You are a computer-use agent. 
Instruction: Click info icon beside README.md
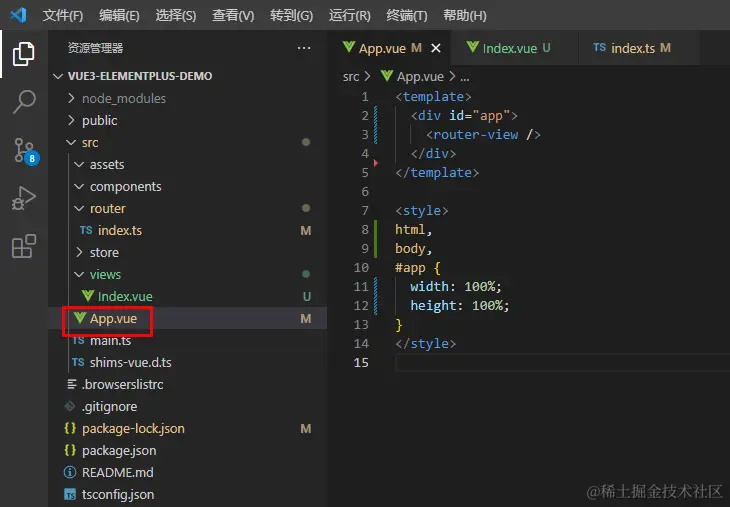tap(70, 472)
